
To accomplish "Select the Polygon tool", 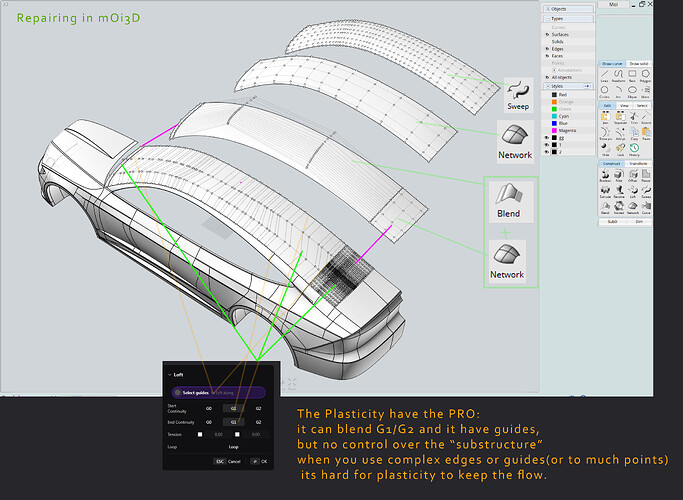I will point(646,75).
